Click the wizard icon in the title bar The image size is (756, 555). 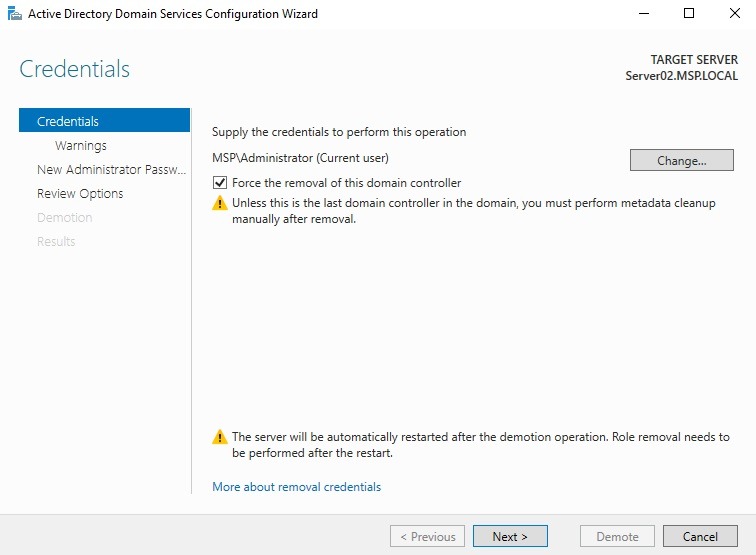pos(14,14)
